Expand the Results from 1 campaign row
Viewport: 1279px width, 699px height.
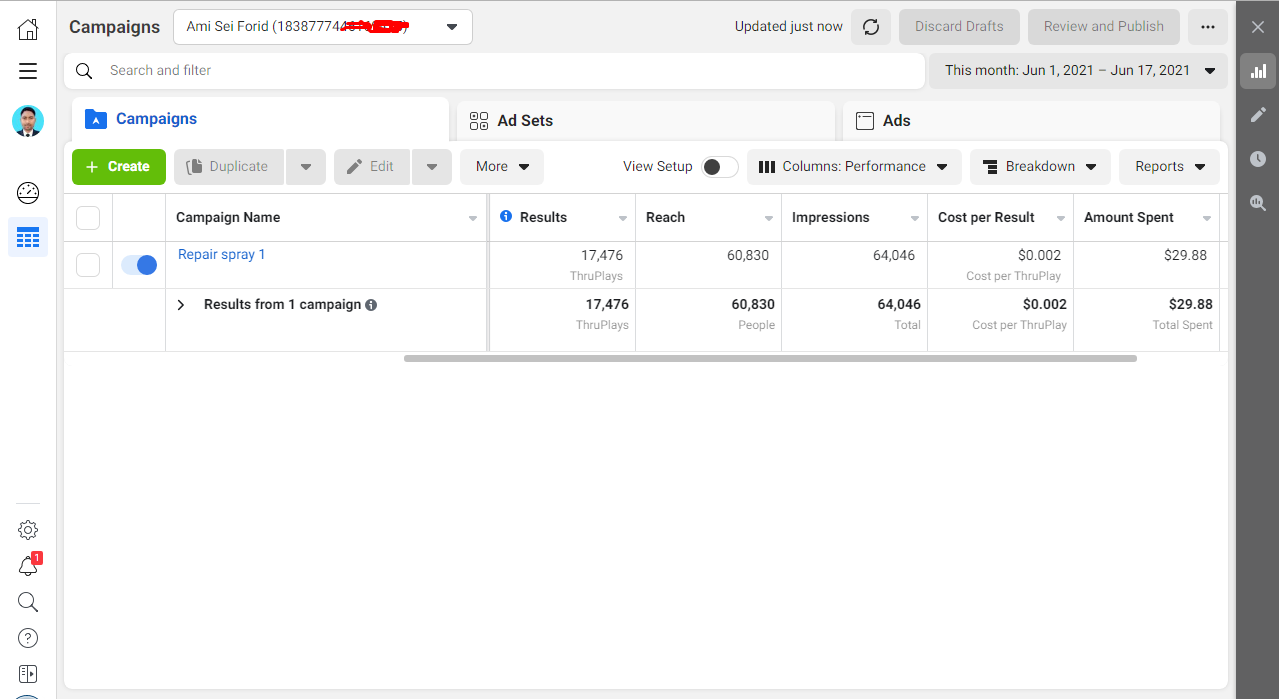click(x=181, y=304)
